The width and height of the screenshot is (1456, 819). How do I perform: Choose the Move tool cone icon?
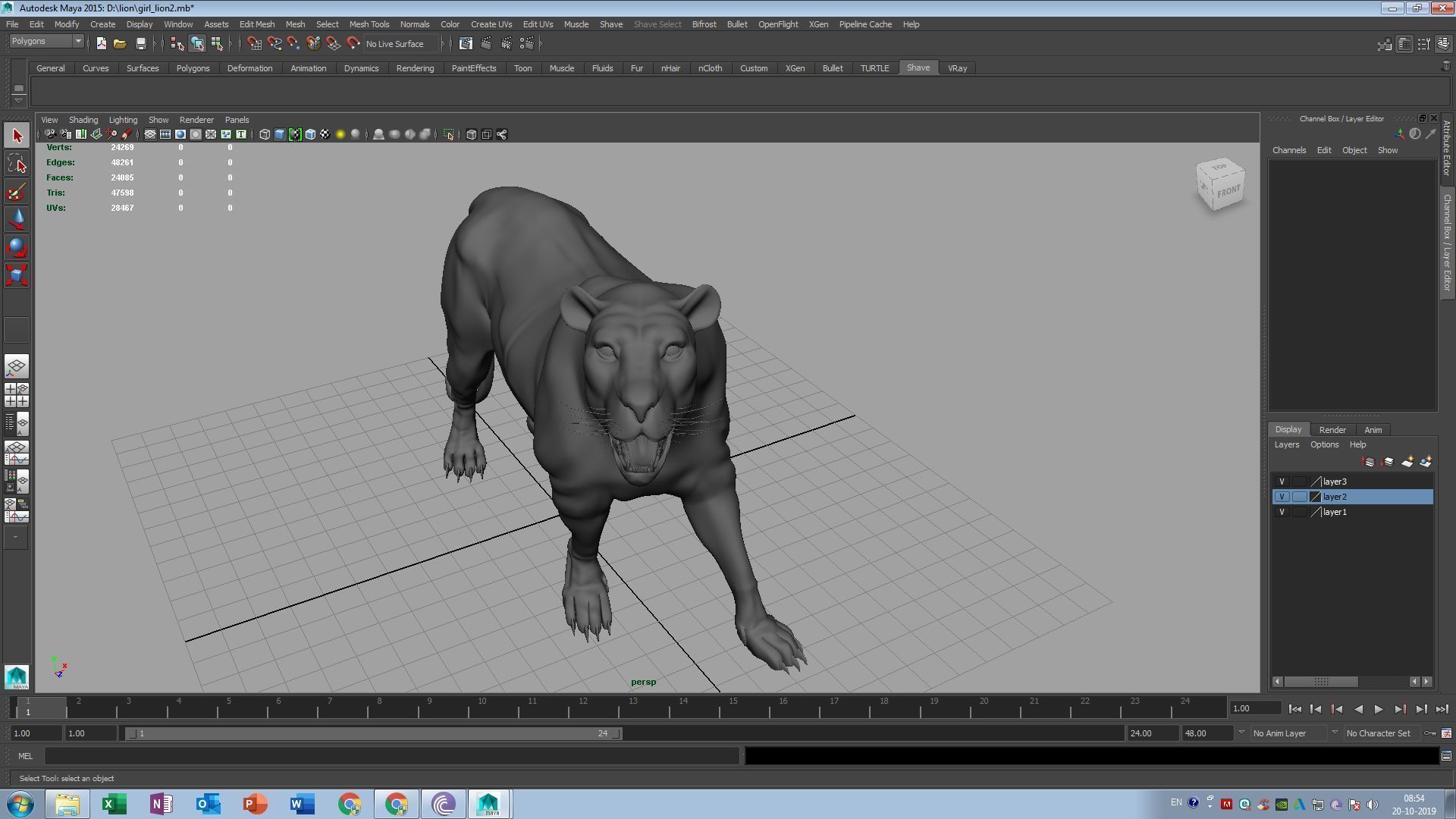[17, 220]
